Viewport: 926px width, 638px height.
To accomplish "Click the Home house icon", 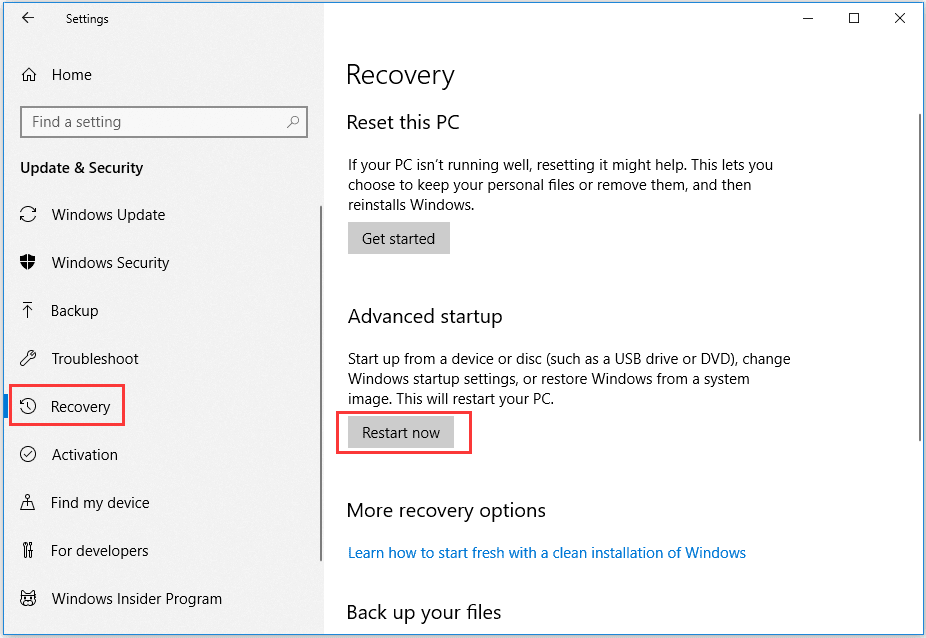I will pyautogui.click(x=28, y=74).
